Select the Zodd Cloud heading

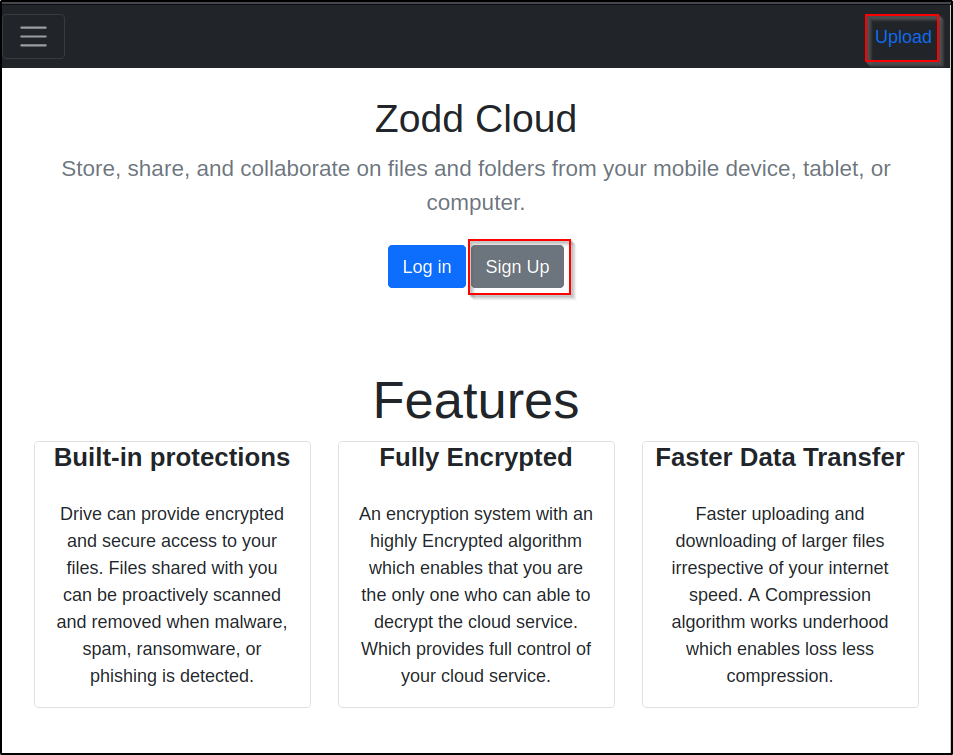476,119
